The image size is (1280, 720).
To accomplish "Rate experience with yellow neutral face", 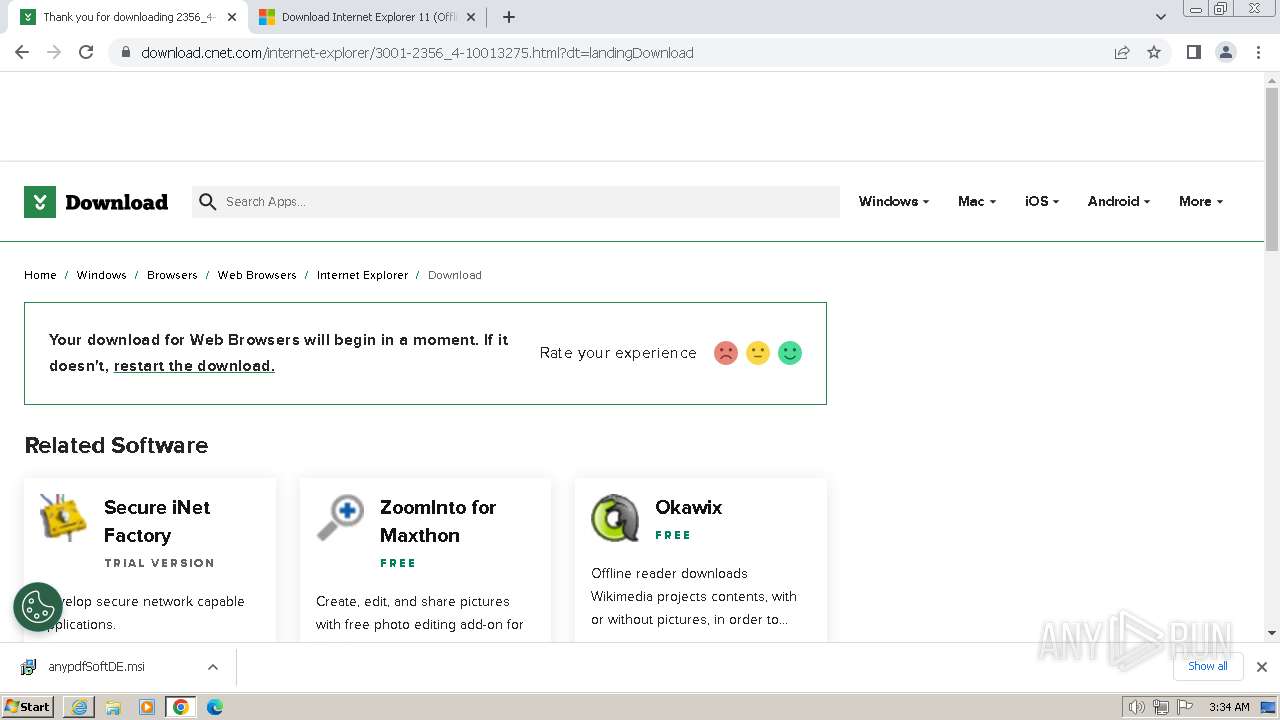I will click(758, 353).
